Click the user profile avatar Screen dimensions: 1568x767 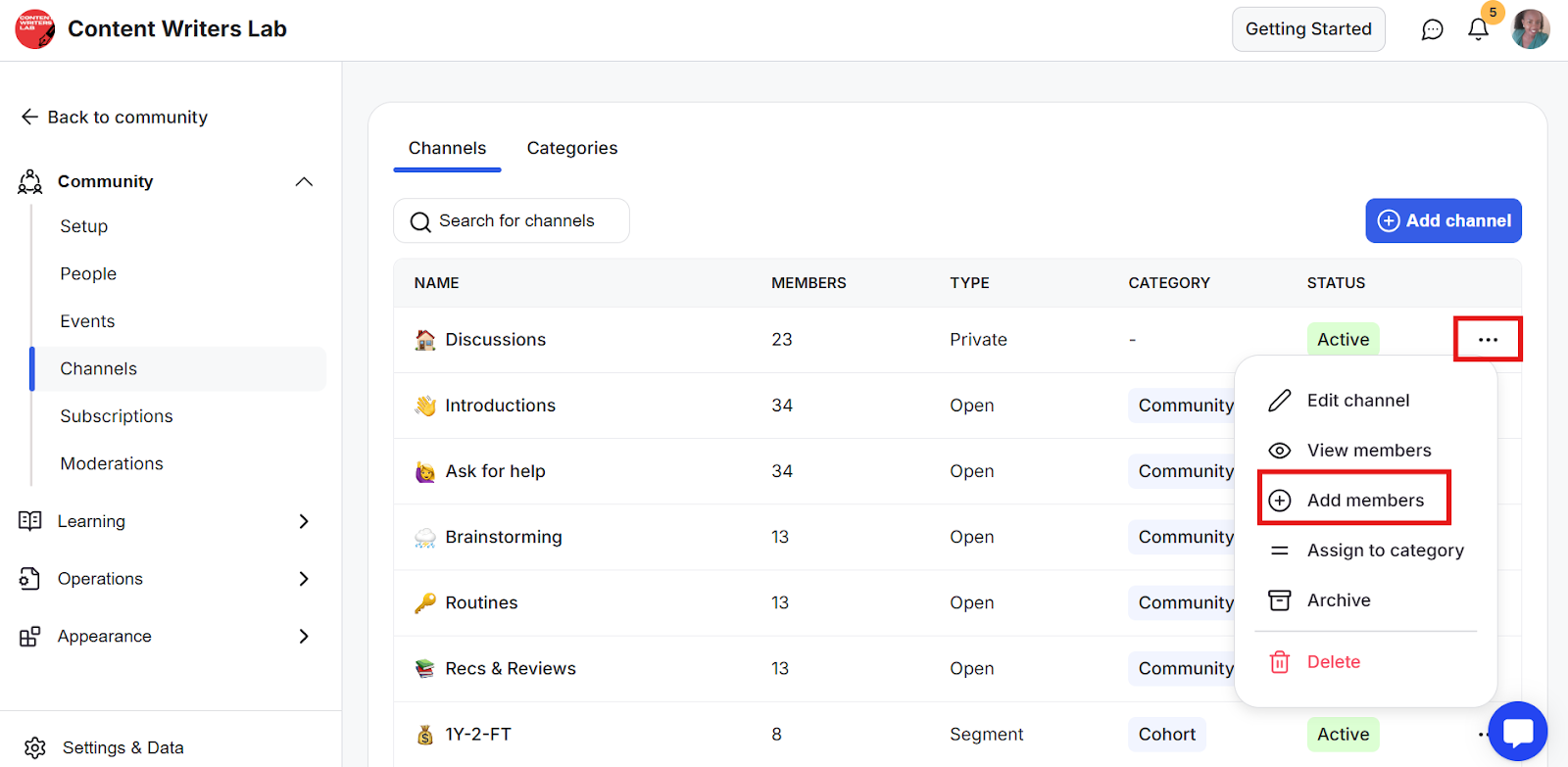(x=1530, y=29)
